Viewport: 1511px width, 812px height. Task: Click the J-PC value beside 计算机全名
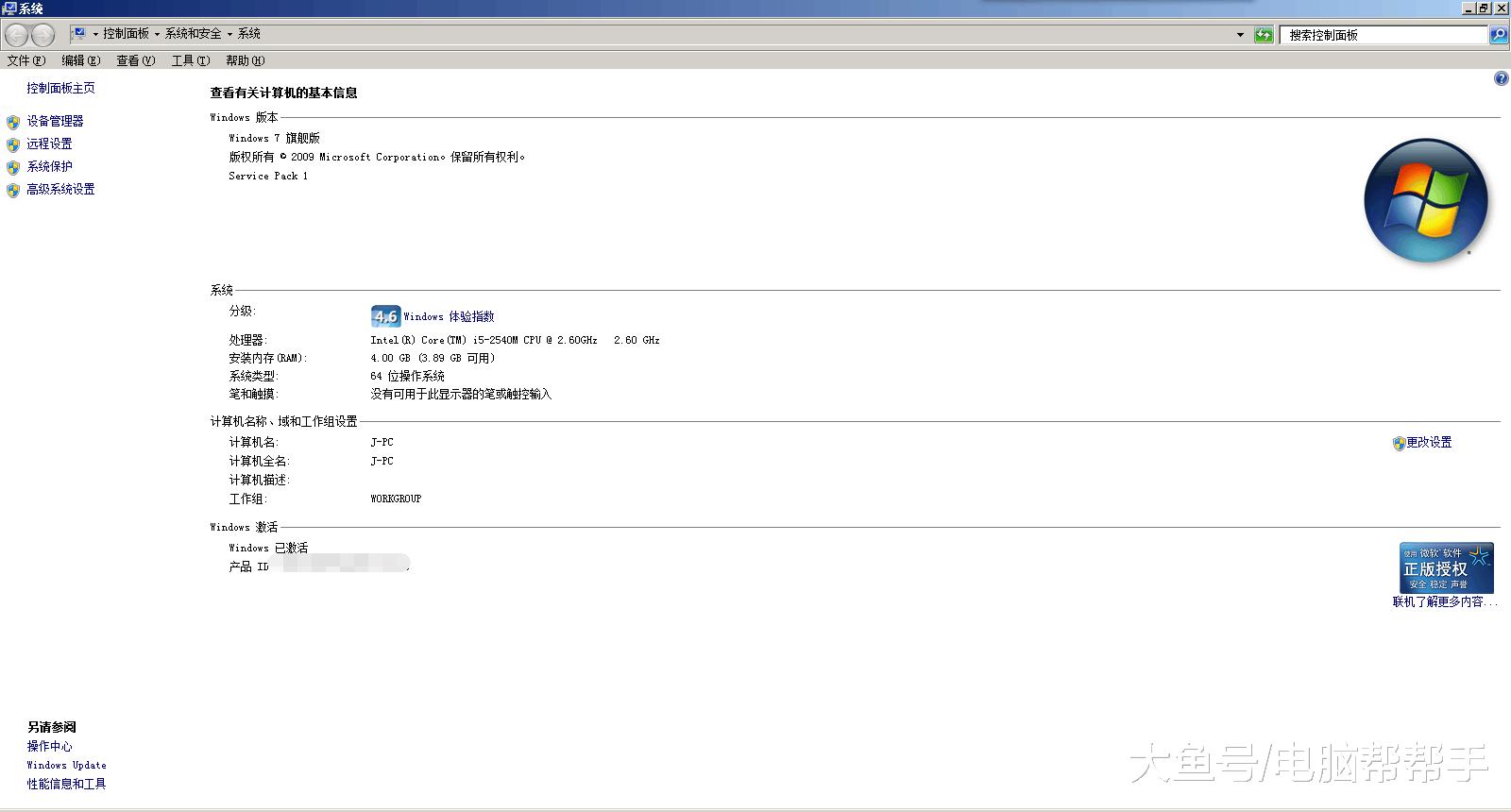382,461
